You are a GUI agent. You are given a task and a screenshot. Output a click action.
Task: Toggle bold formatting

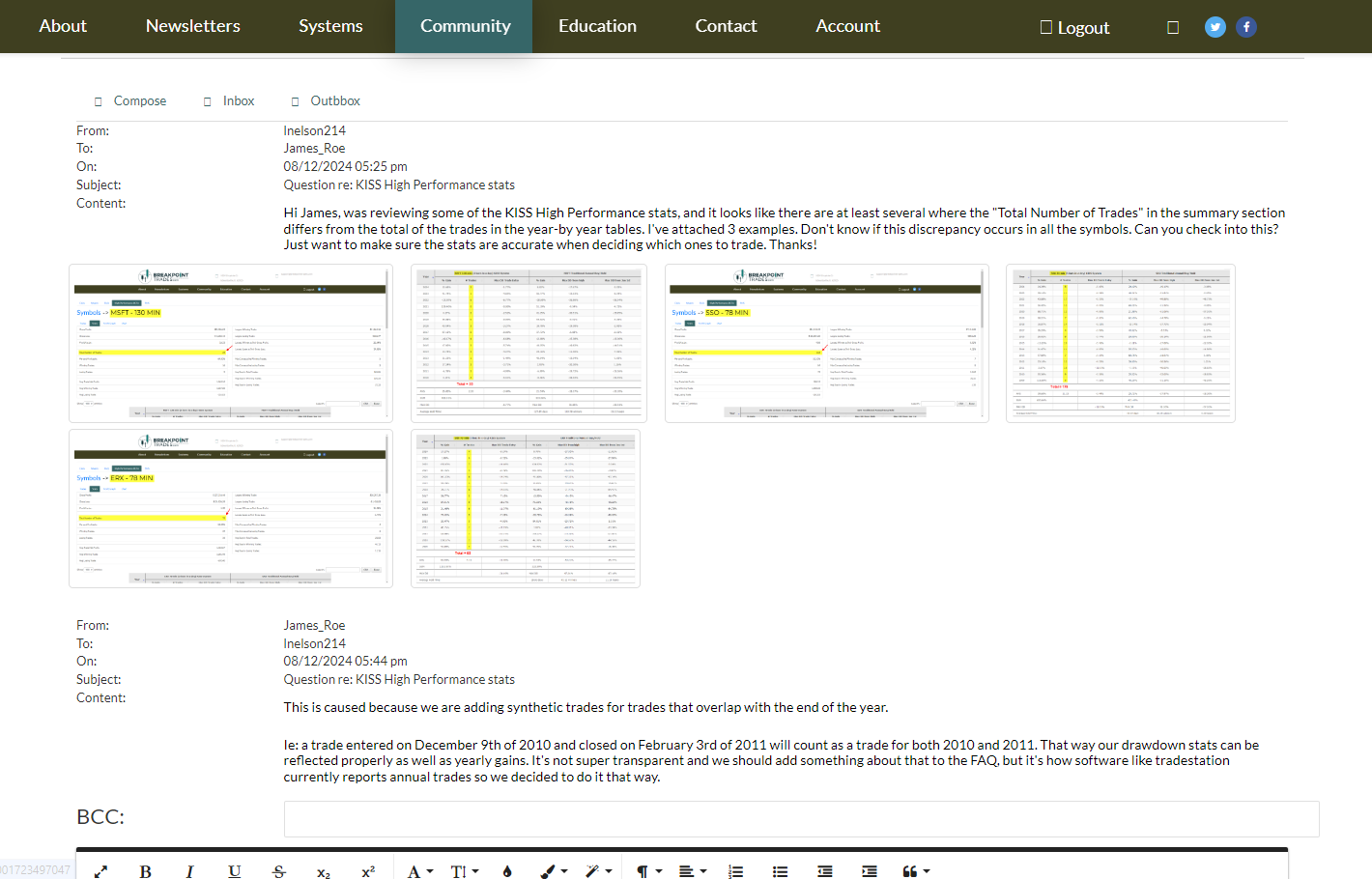click(x=145, y=871)
